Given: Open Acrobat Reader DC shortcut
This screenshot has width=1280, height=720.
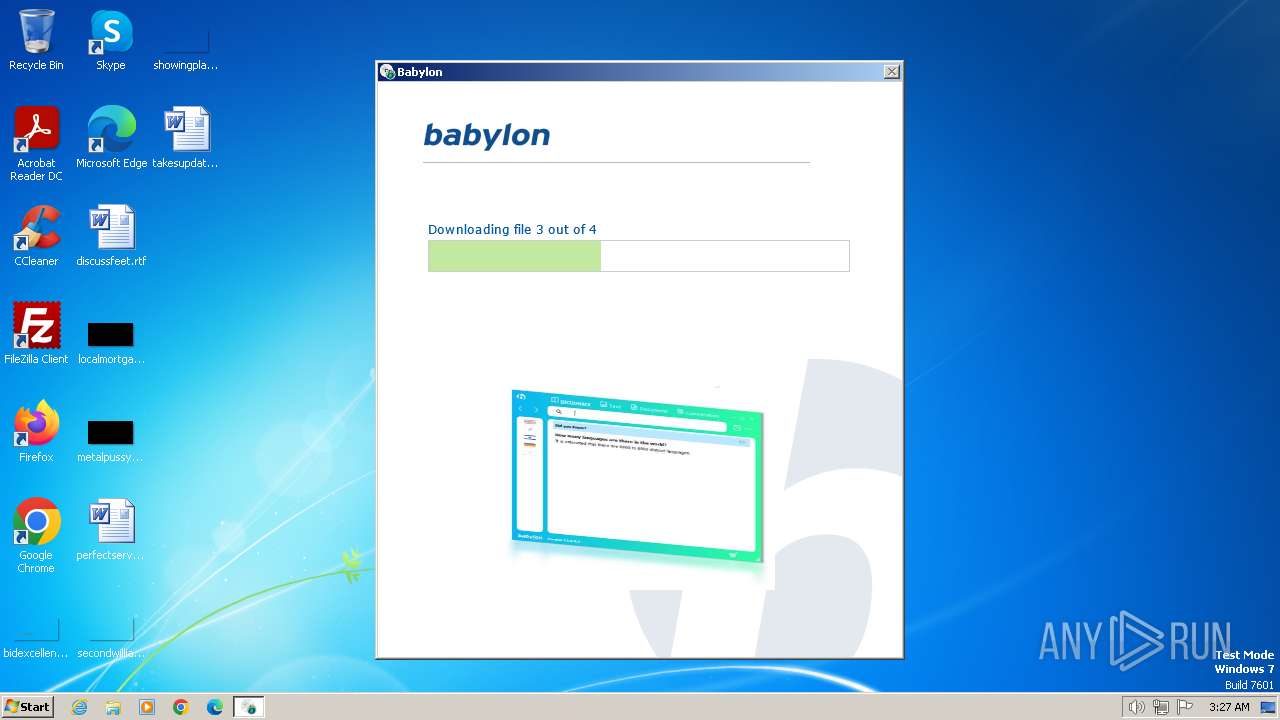Looking at the screenshot, I should 36,144.
